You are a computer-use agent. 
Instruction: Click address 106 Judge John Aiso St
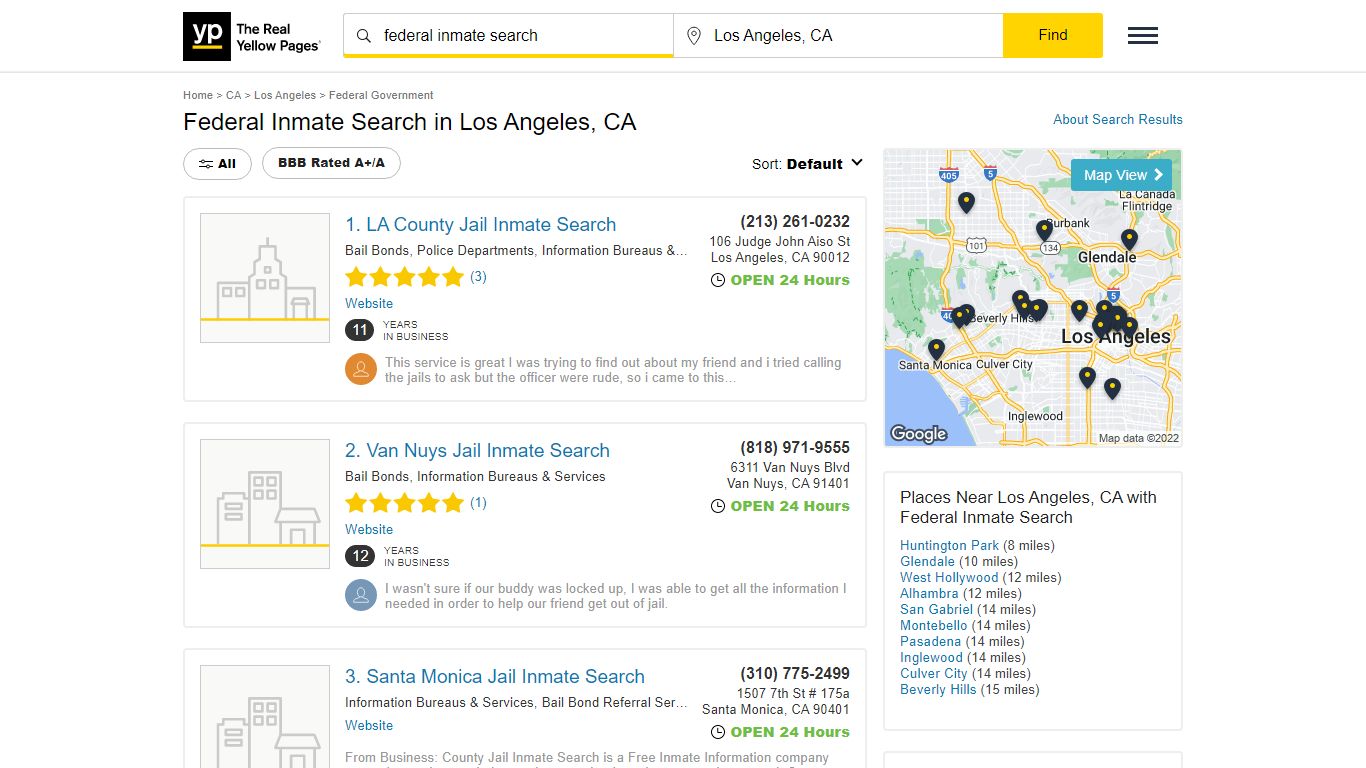[x=780, y=241]
